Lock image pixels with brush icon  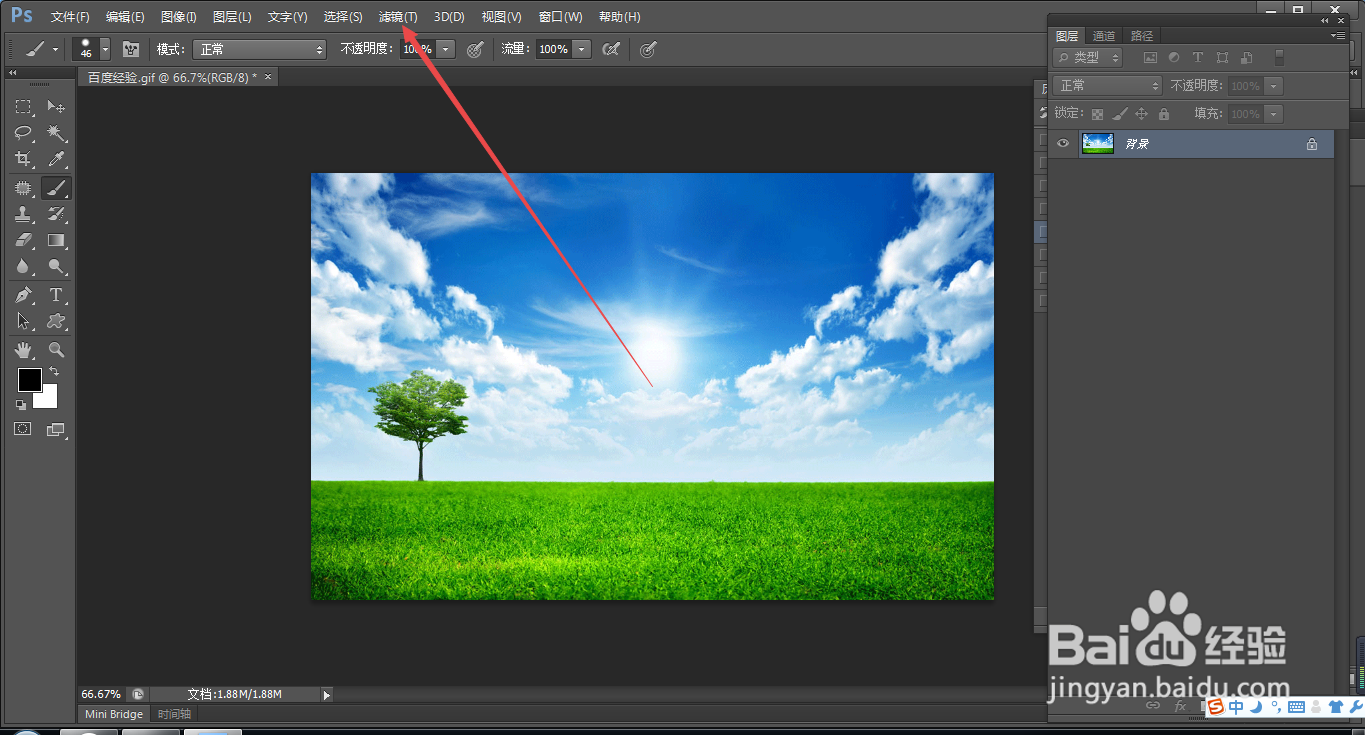tap(1120, 114)
